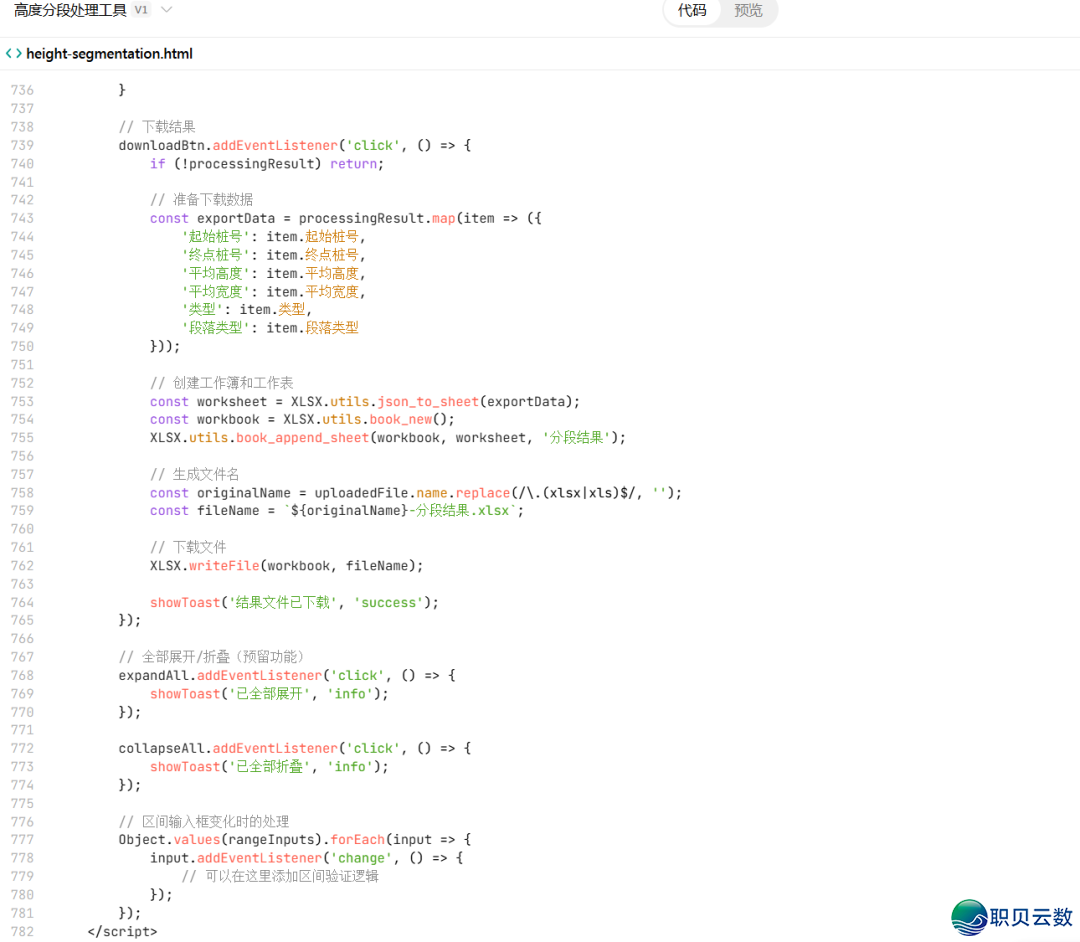Click the '终点桩号' key on line 745

pyautogui.click(x=215, y=255)
